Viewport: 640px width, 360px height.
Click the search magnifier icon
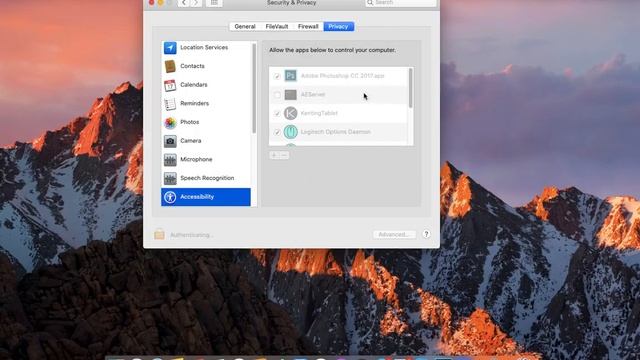pyautogui.click(x=370, y=3)
